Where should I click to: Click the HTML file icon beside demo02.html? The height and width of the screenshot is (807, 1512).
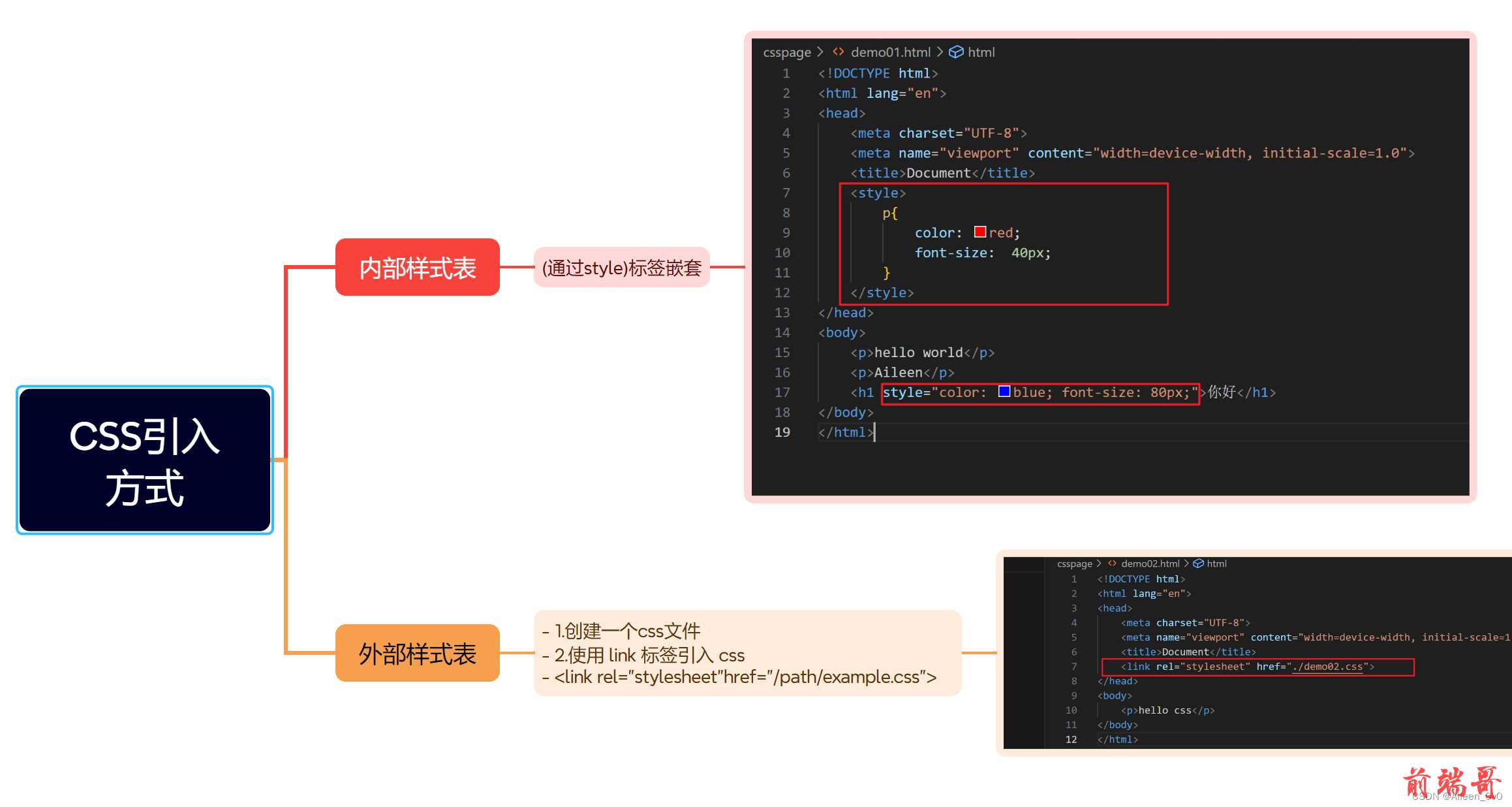pyautogui.click(x=1112, y=563)
